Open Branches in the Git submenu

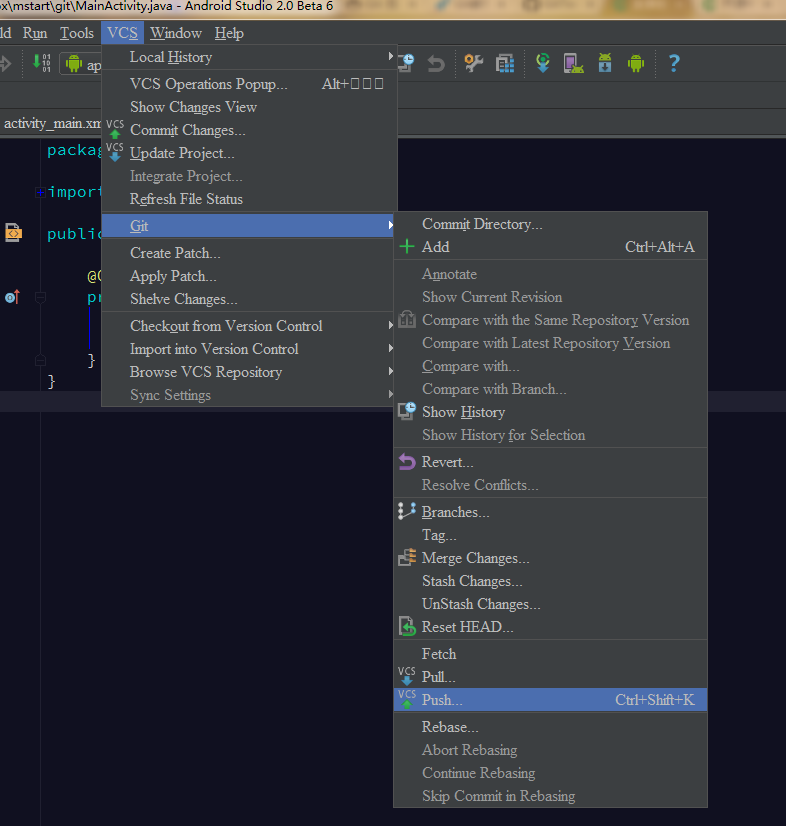tap(551, 512)
